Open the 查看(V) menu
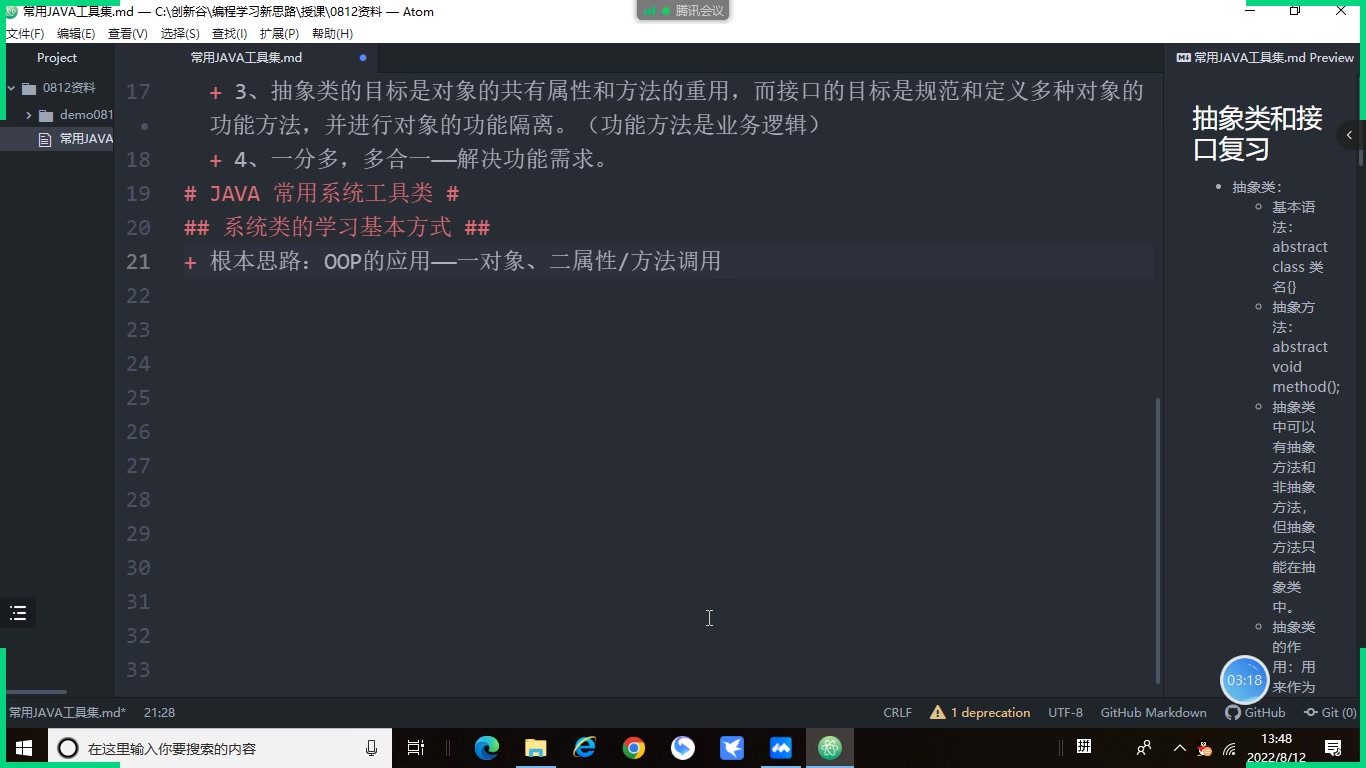The width and height of the screenshot is (1366, 768). point(128,33)
